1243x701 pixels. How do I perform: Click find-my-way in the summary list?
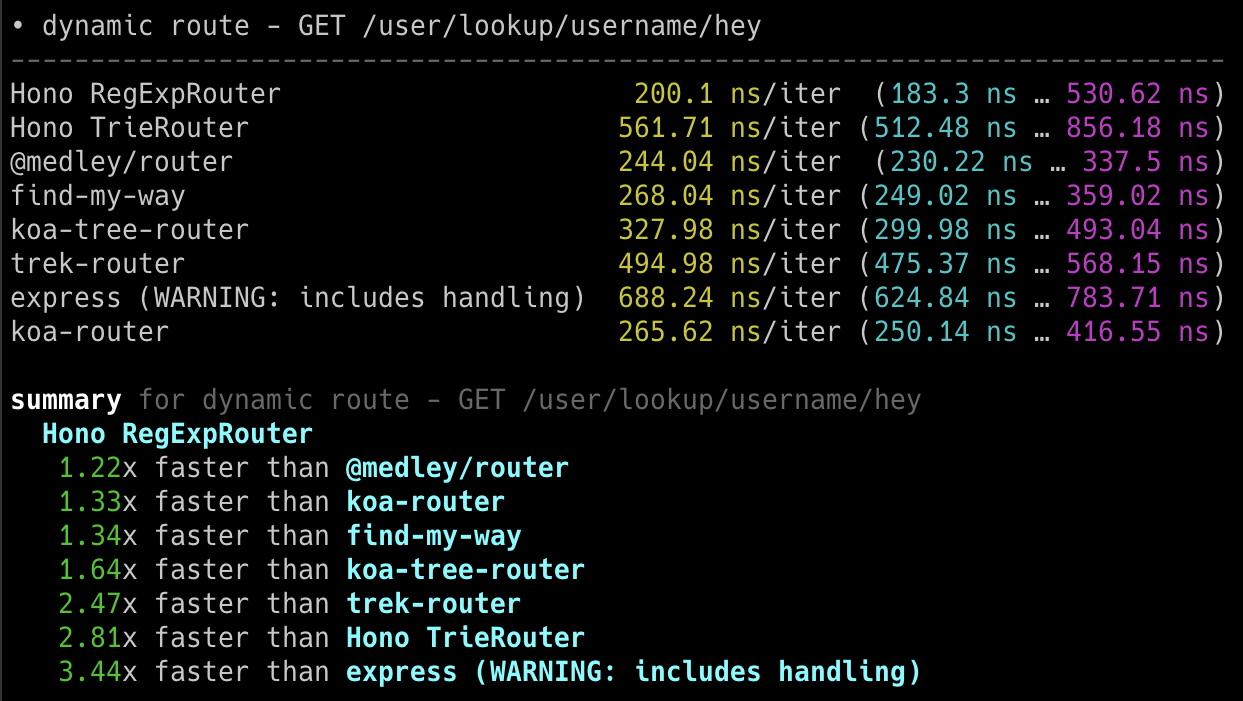[433, 536]
